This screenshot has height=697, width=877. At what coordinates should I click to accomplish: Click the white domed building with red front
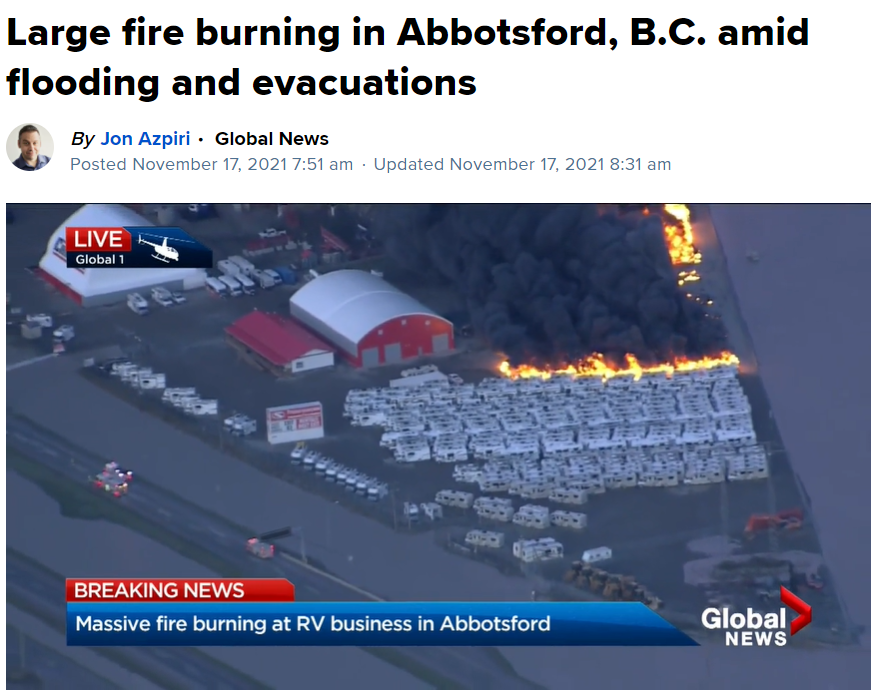coord(371,318)
